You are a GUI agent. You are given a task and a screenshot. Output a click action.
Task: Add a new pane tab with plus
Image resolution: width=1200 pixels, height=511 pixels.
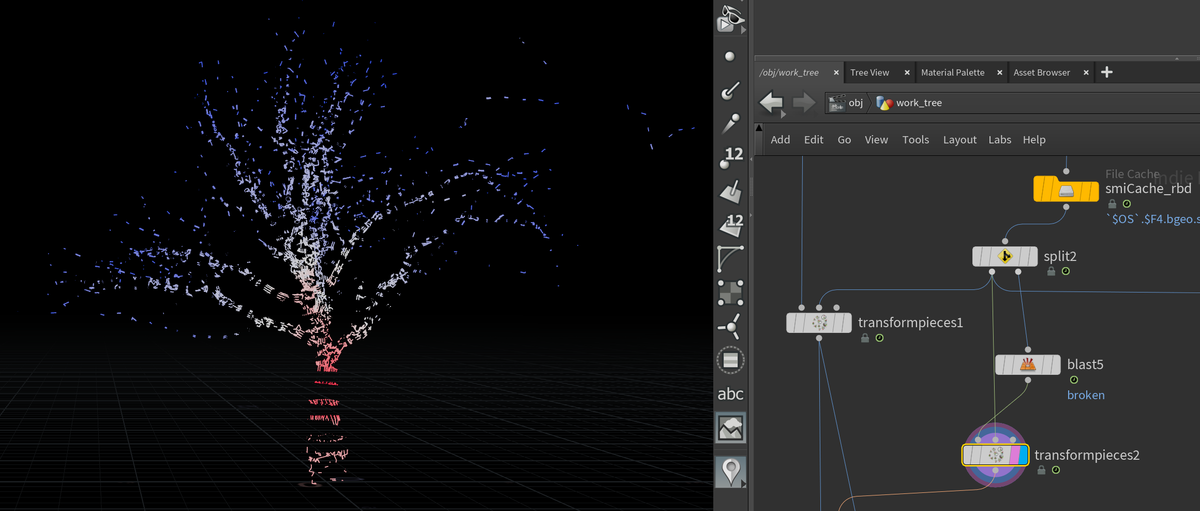1107,72
